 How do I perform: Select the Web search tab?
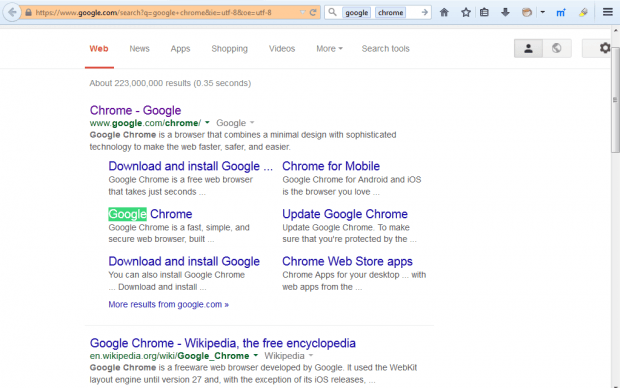coord(99,49)
